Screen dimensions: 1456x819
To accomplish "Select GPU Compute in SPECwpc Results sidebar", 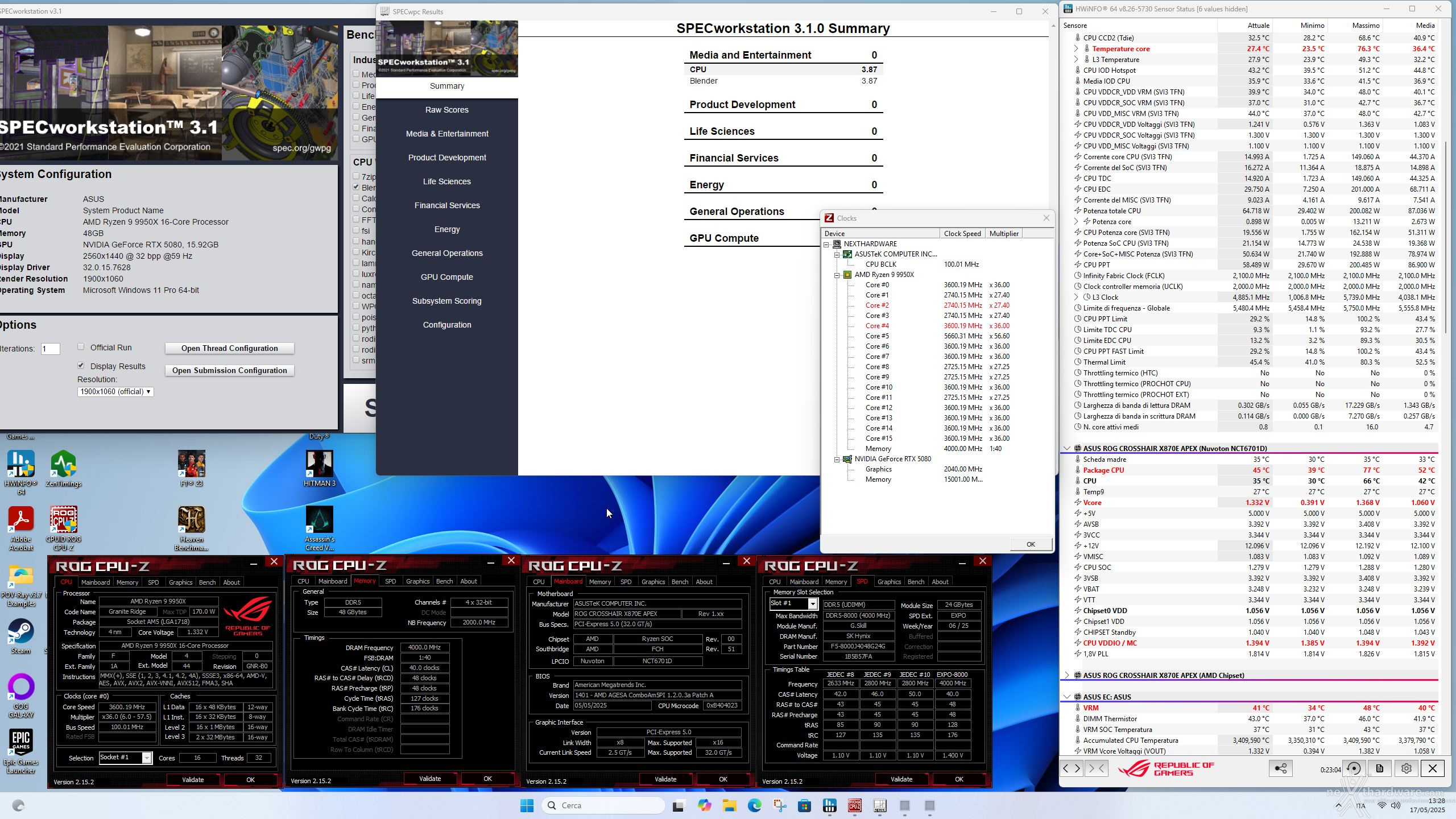I will point(446,277).
